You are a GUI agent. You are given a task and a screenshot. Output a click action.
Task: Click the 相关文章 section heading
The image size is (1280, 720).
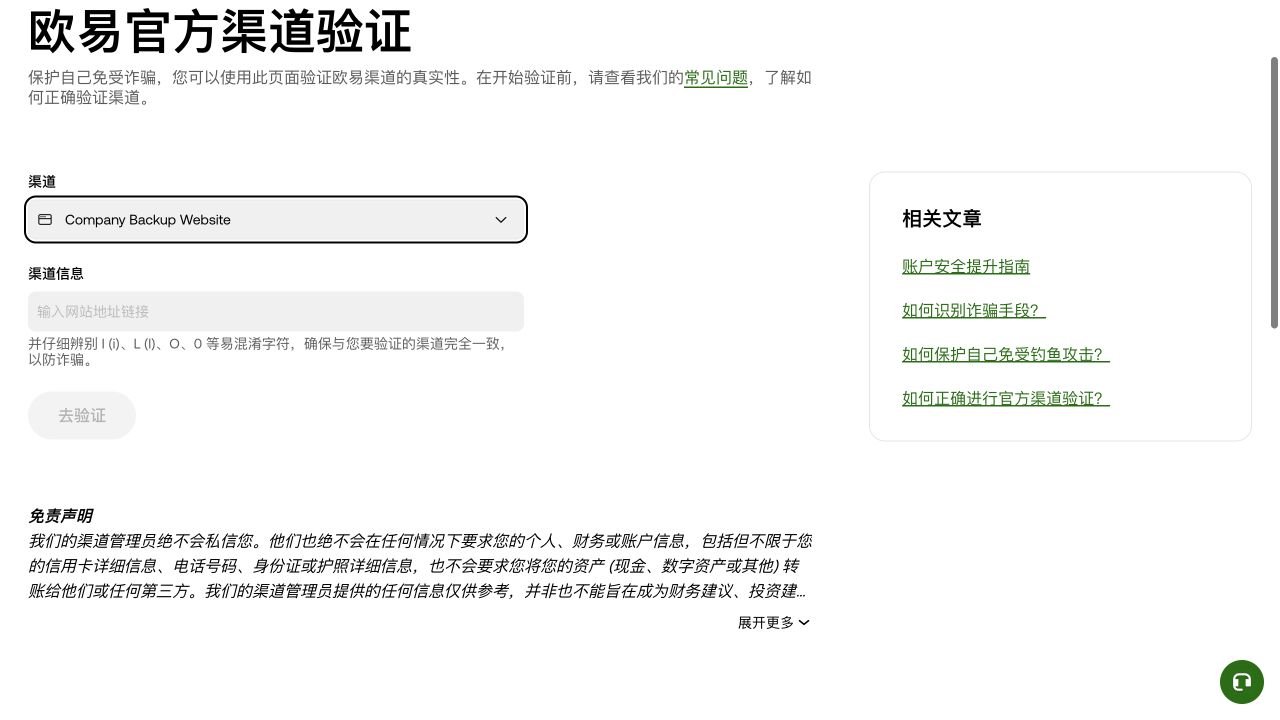point(942,218)
